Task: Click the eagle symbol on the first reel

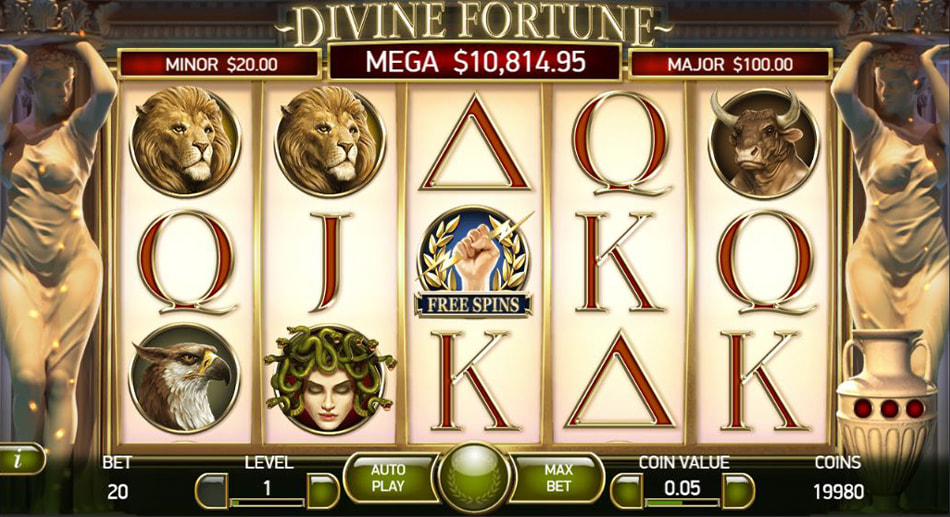Action: (x=184, y=379)
